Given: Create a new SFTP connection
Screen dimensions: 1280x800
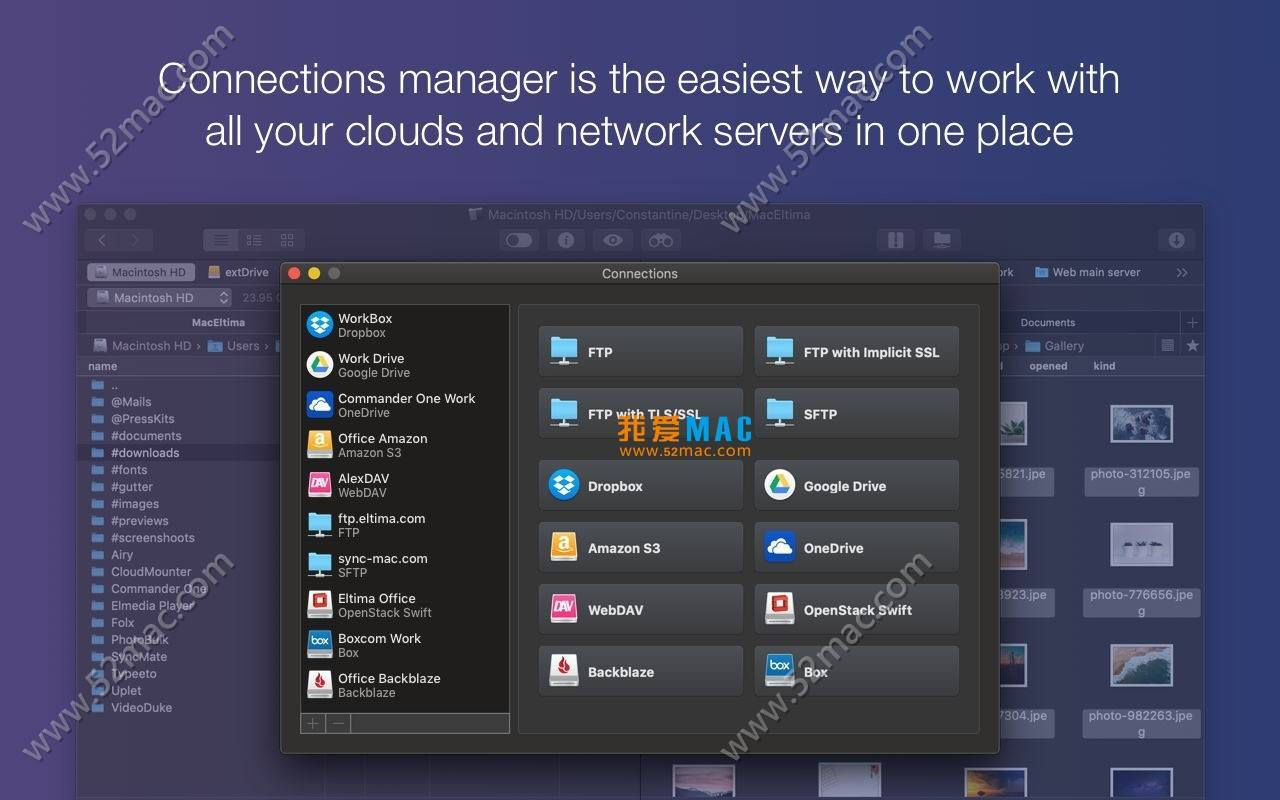Looking at the screenshot, I should [x=857, y=413].
